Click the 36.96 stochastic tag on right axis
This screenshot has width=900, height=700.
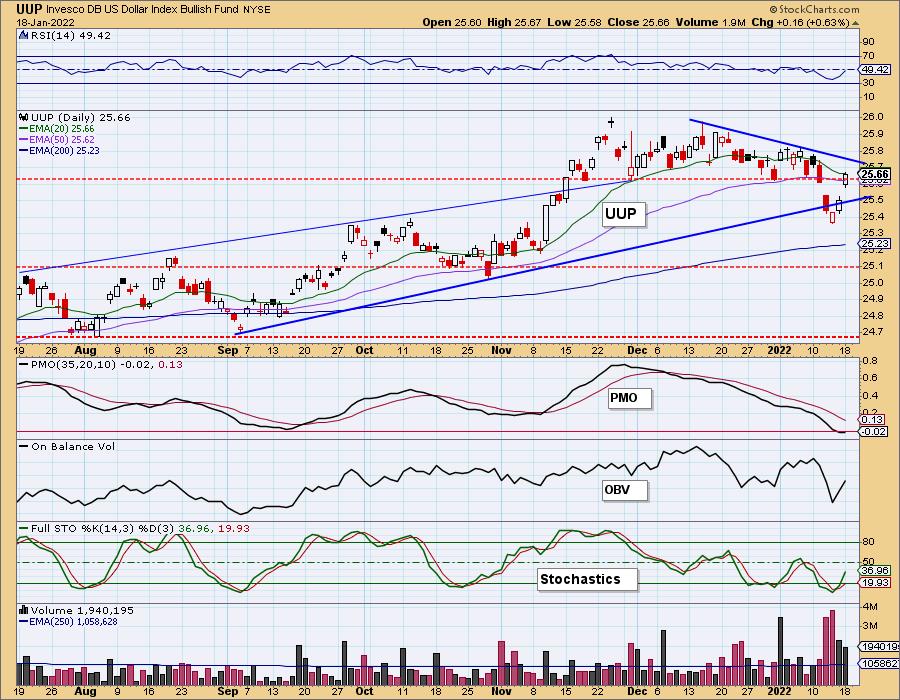pyautogui.click(x=875, y=571)
